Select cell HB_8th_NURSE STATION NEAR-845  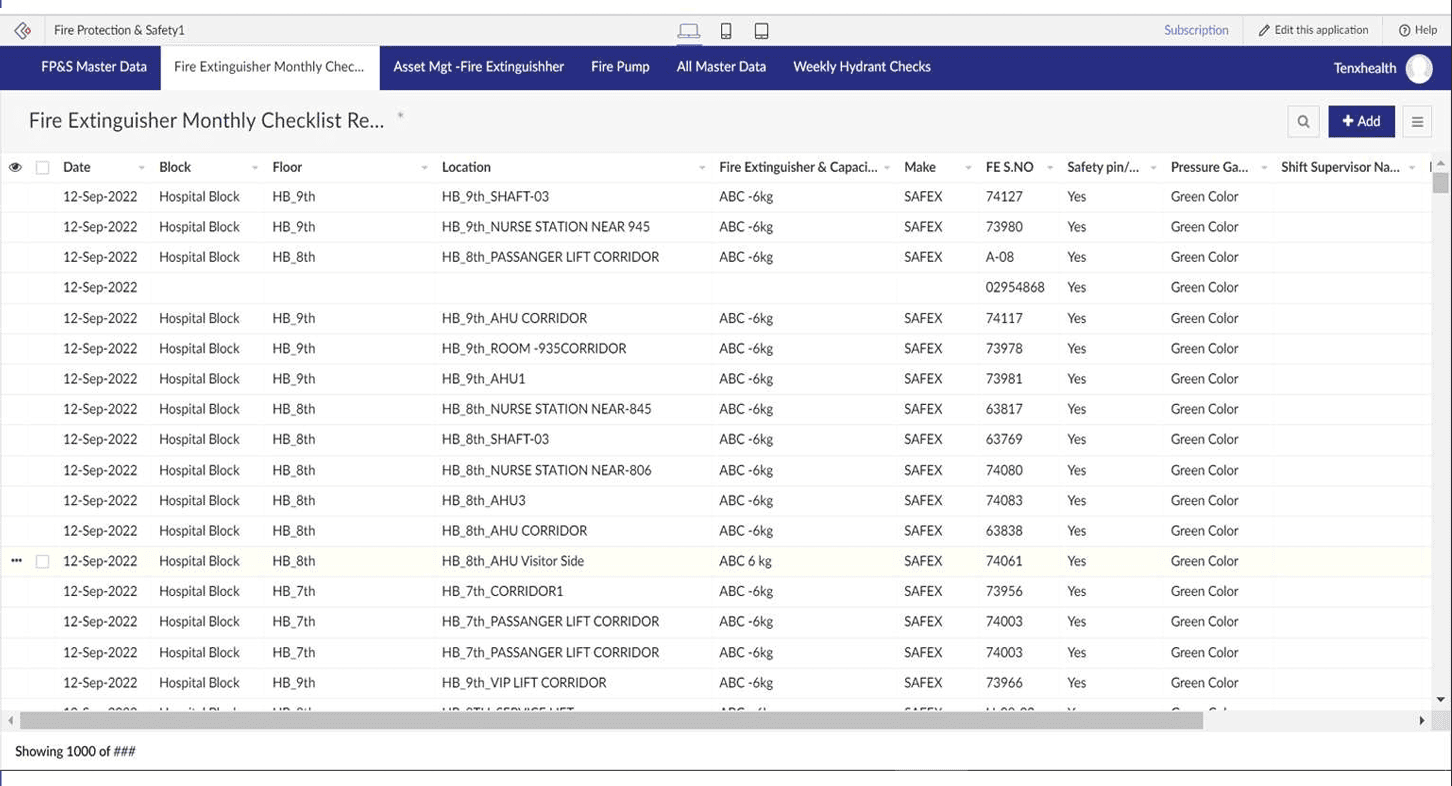coord(547,409)
